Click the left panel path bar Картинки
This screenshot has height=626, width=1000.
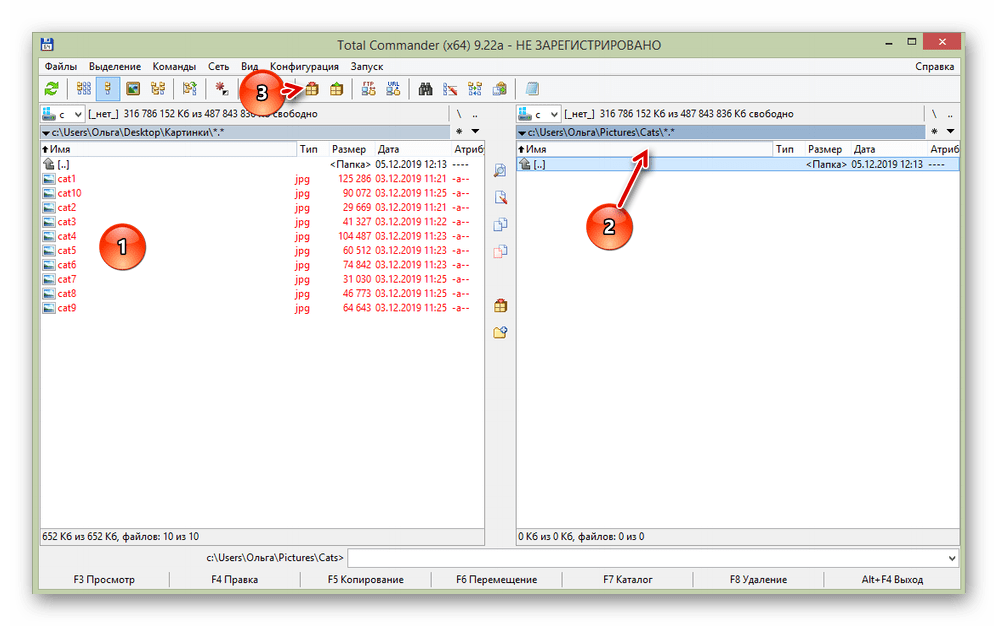[246, 132]
